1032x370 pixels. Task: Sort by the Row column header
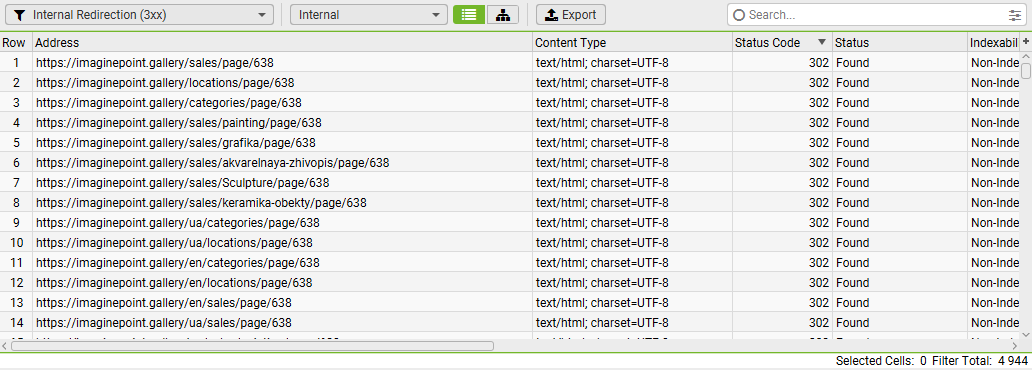tap(16, 43)
